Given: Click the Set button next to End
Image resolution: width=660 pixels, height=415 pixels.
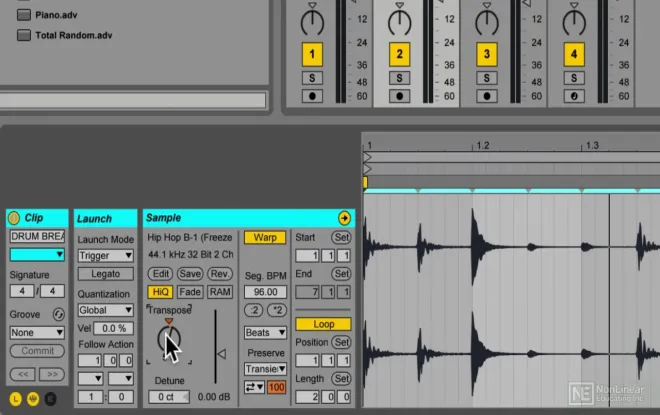Looking at the screenshot, I should coord(341,274).
